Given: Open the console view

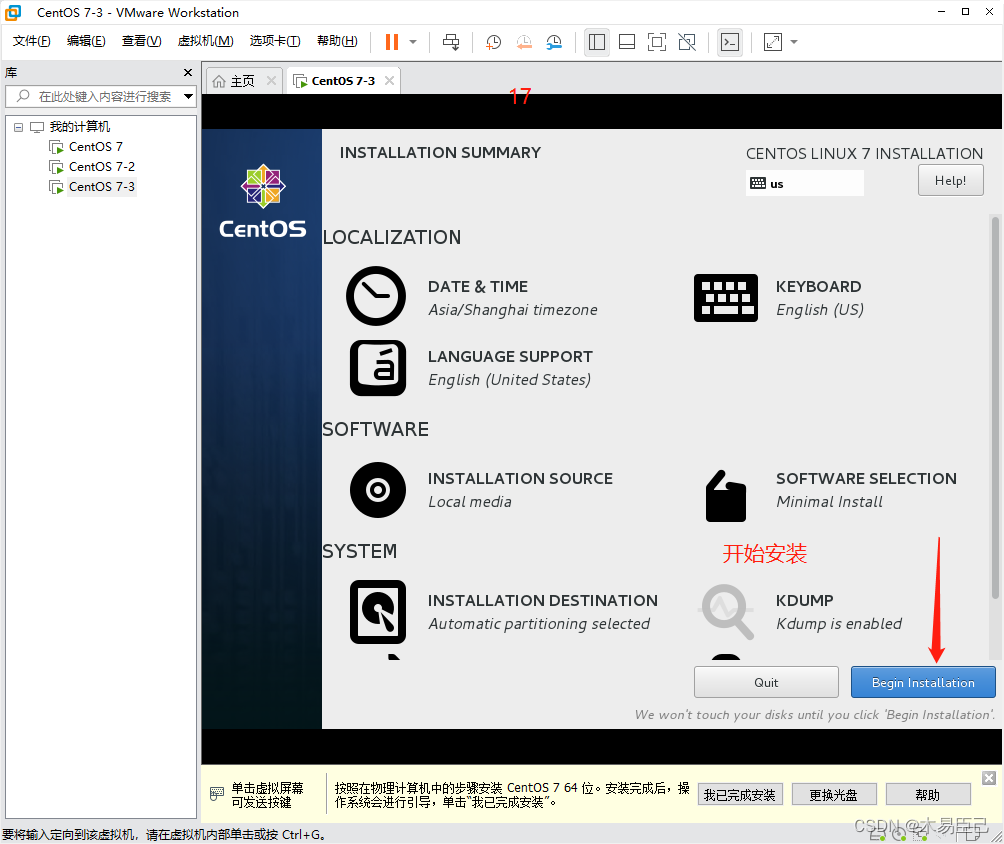Looking at the screenshot, I should tap(730, 42).
